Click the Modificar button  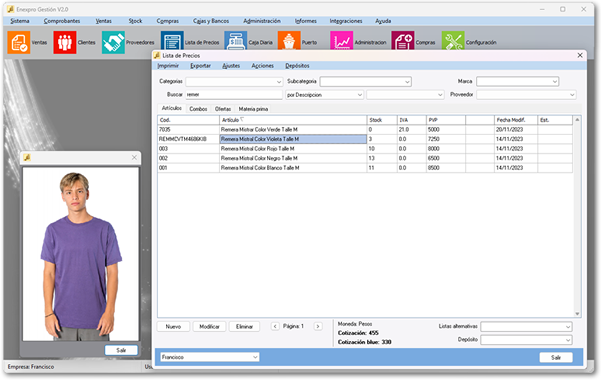(x=209, y=327)
